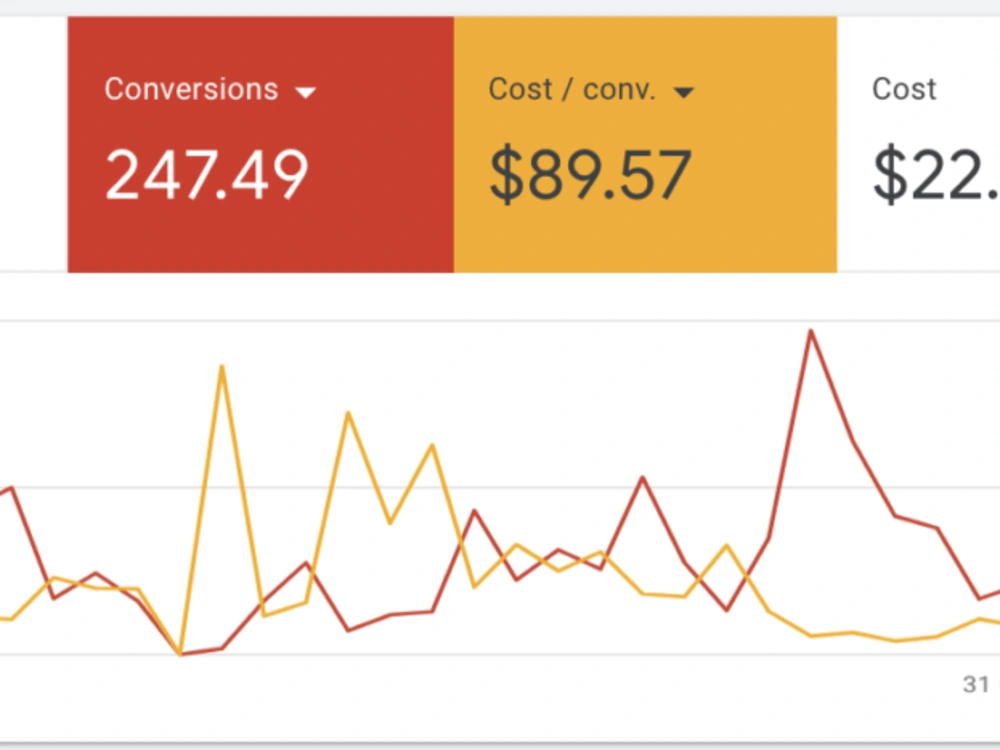Open the Cost / conv. dropdown arrow
This screenshot has height=750, width=1000.
pyautogui.click(x=684, y=93)
